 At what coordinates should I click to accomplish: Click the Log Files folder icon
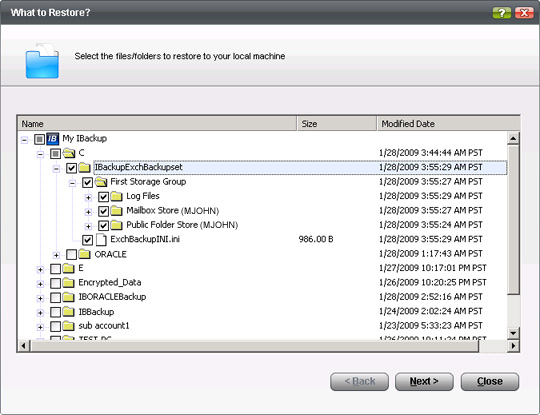tap(116, 197)
